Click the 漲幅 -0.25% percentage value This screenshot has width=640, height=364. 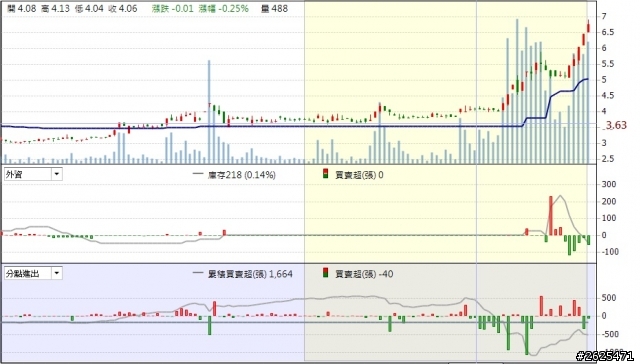click(224, 8)
